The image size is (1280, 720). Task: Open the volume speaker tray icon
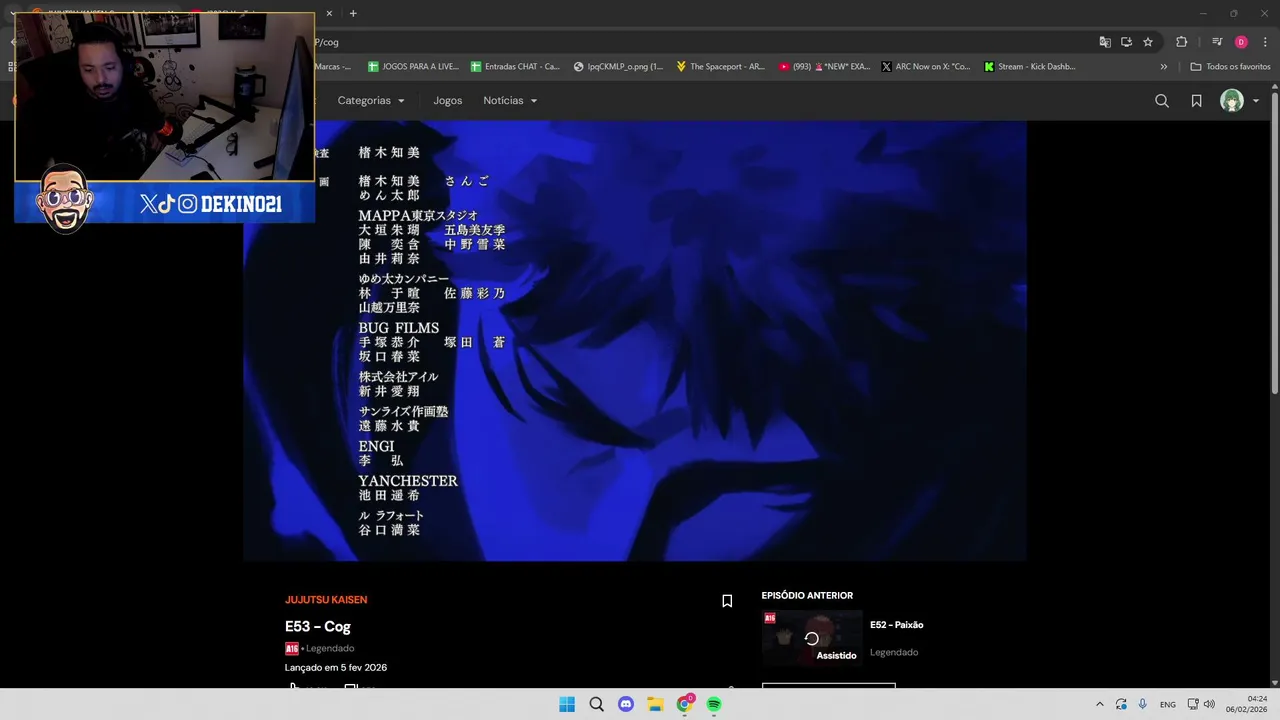coord(1209,704)
